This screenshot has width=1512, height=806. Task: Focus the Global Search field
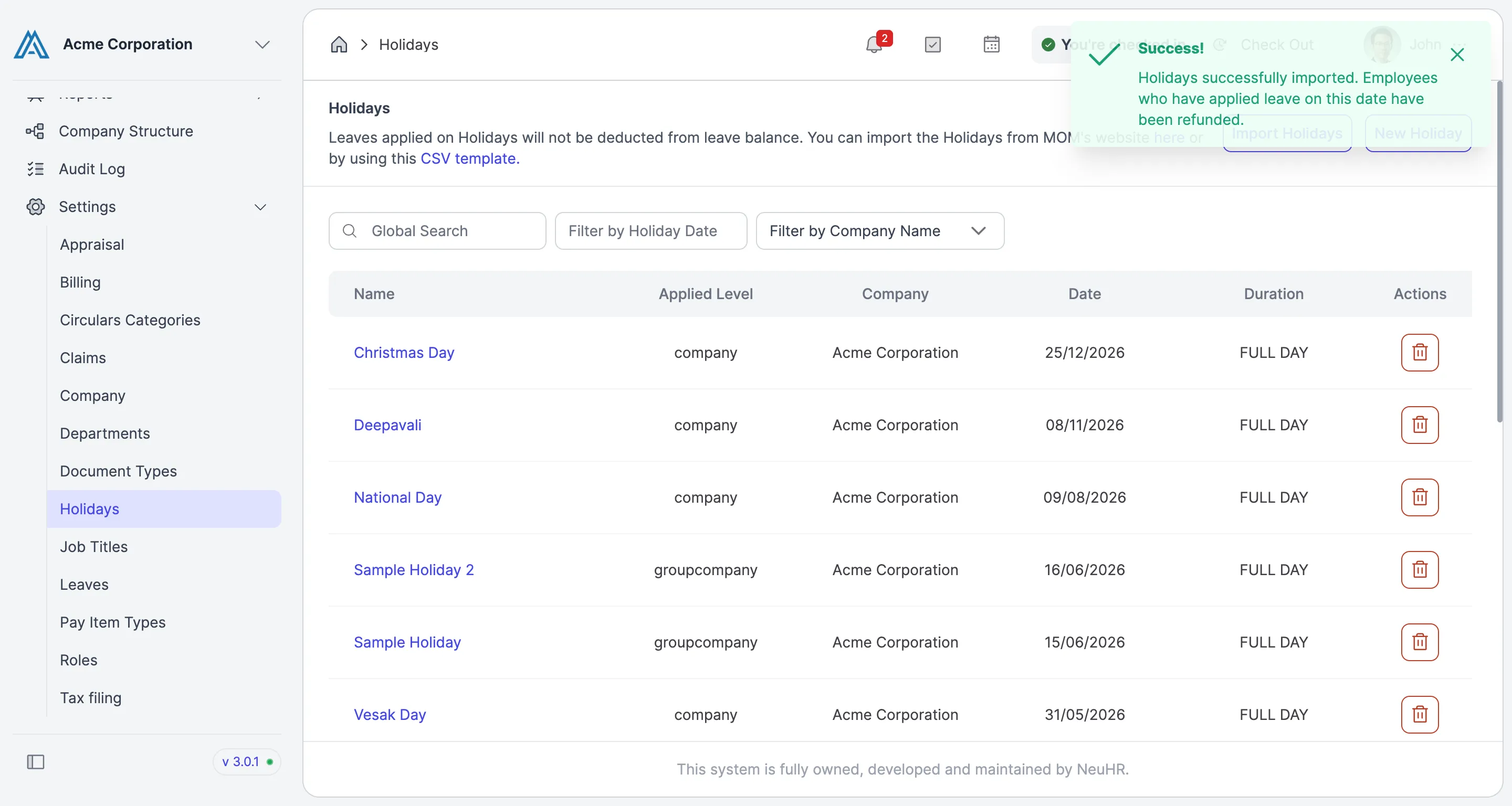click(x=437, y=231)
